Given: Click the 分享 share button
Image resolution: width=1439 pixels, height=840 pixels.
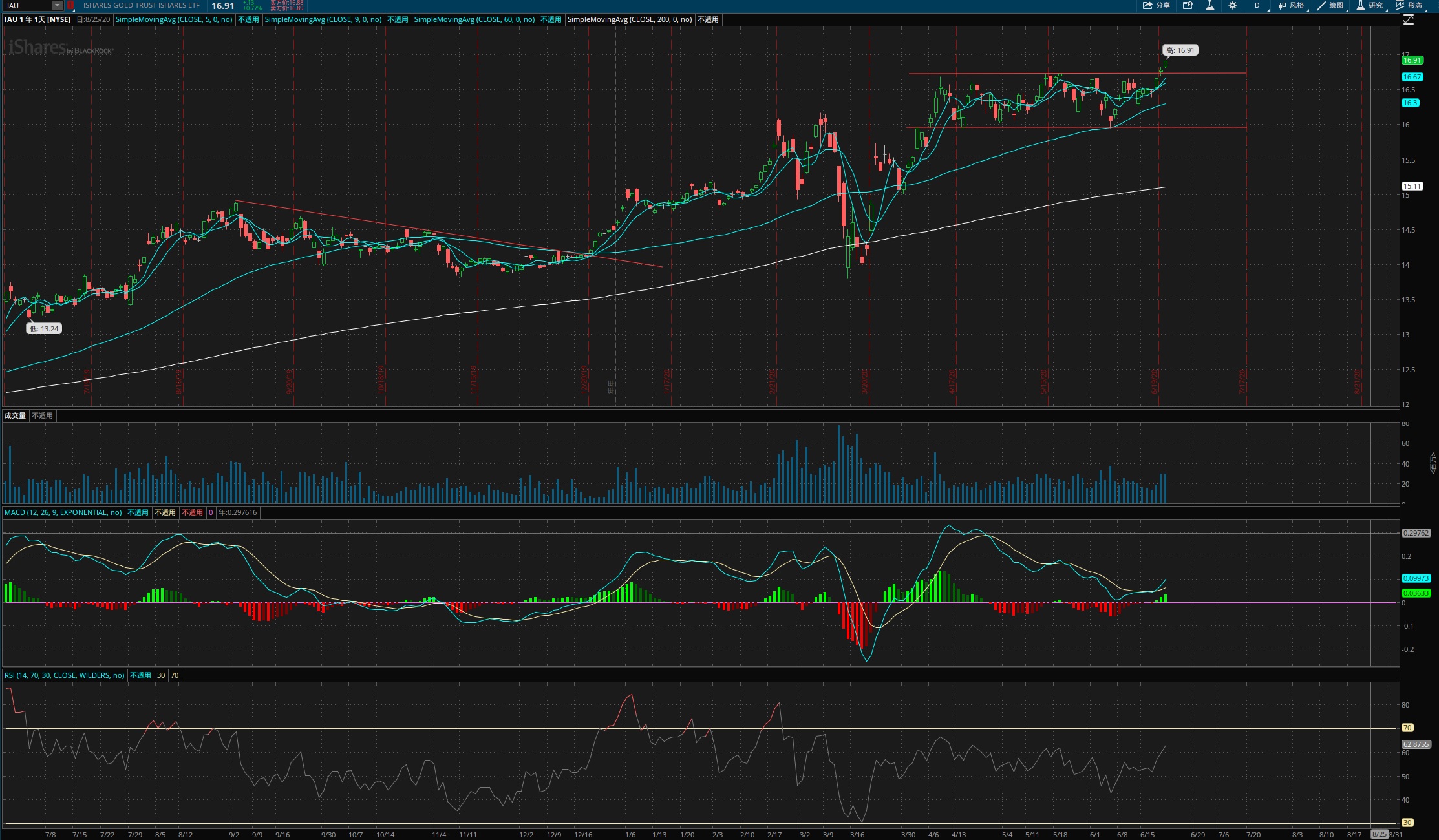Looking at the screenshot, I should (x=1157, y=5).
